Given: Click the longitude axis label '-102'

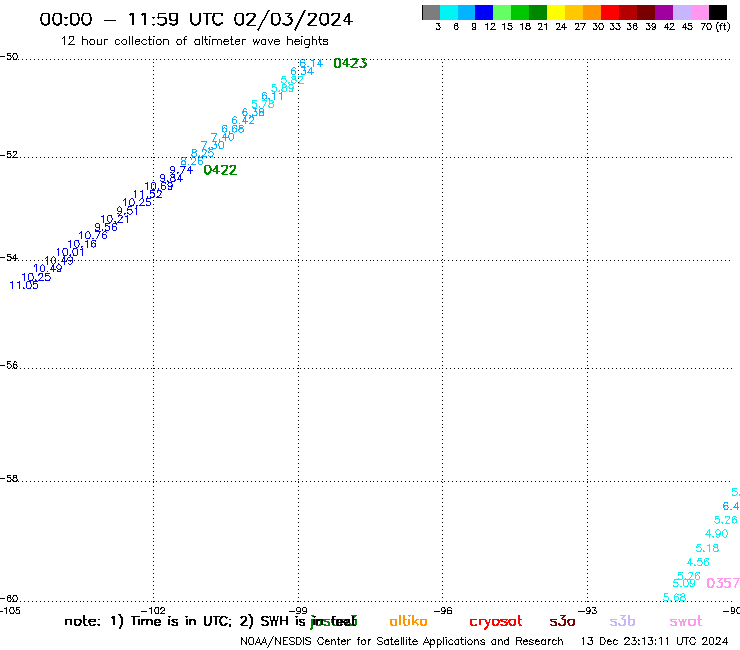Looking at the screenshot, I should coord(153,611).
